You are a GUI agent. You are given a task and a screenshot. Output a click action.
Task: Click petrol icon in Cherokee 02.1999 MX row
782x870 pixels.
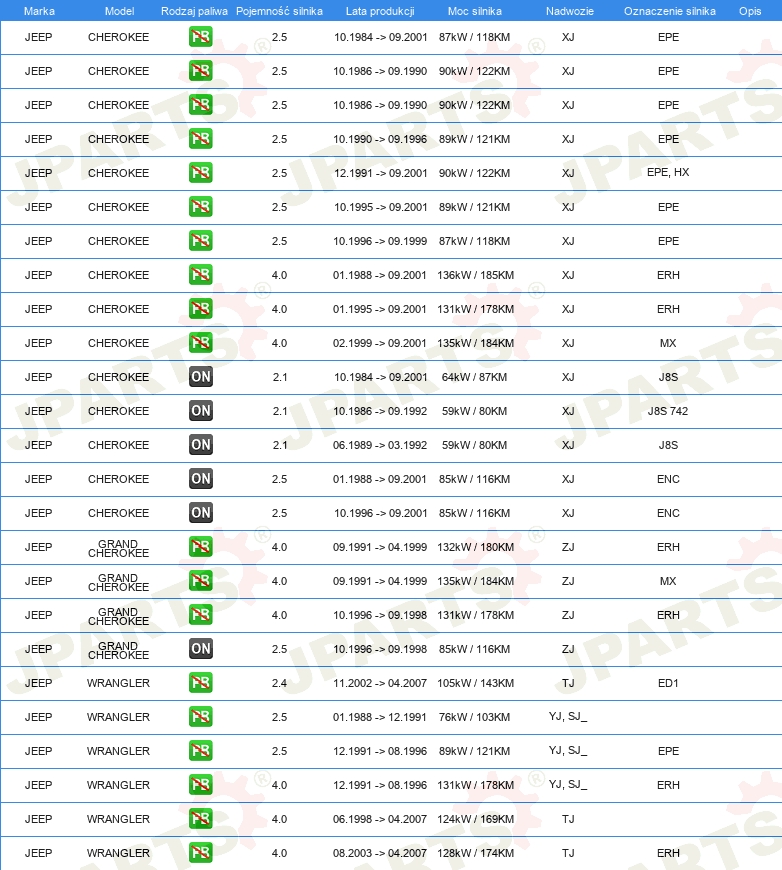pyautogui.click(x=200, y=342)
